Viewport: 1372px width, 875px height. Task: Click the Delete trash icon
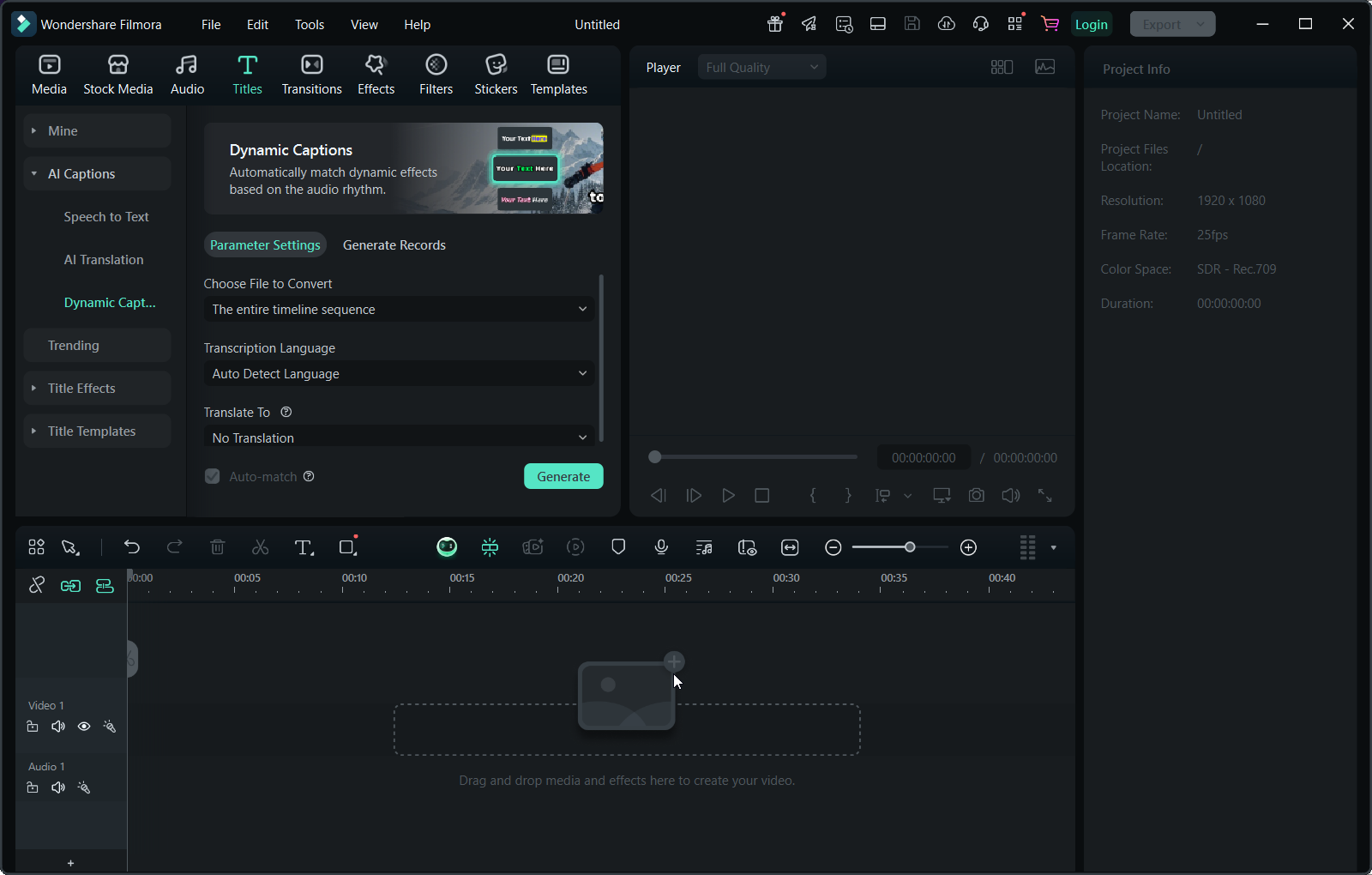pos(217,547)
